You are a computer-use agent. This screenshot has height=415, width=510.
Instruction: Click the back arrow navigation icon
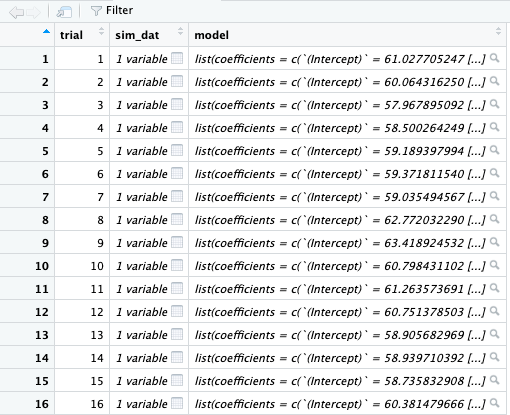tap(17, 12)
